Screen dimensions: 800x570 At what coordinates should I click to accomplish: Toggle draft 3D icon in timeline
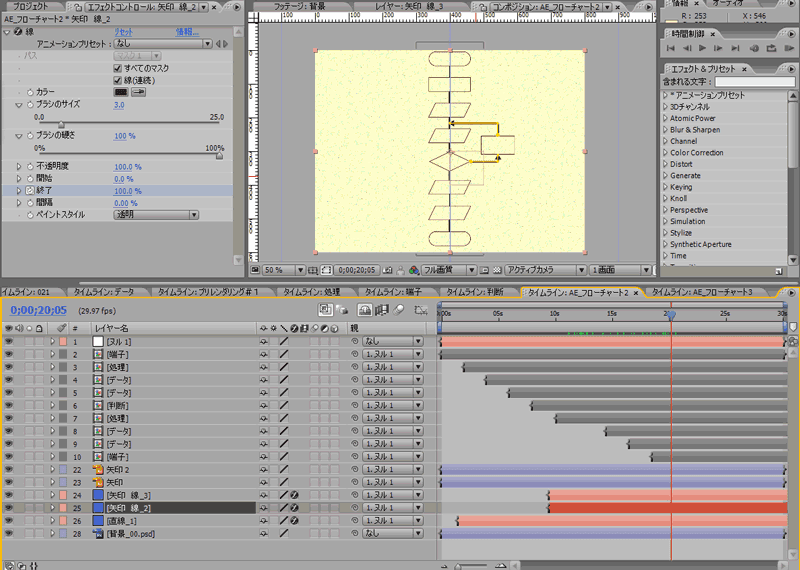(x=342, y=310)
